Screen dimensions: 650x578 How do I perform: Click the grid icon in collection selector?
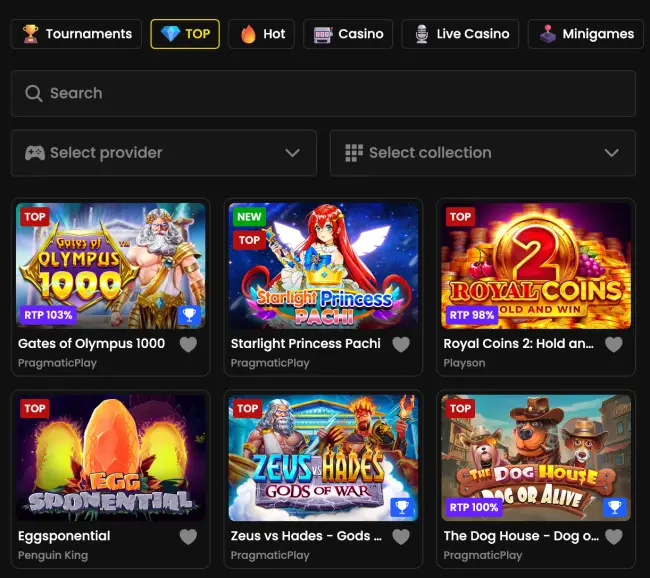(354, 153)
